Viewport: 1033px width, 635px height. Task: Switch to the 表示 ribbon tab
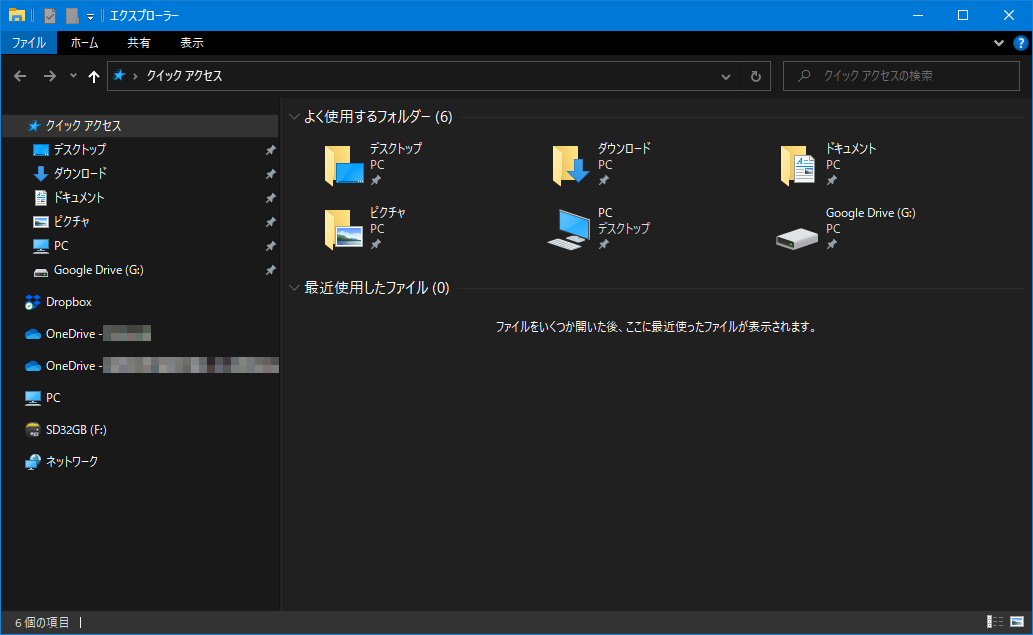tap(192, 43)
